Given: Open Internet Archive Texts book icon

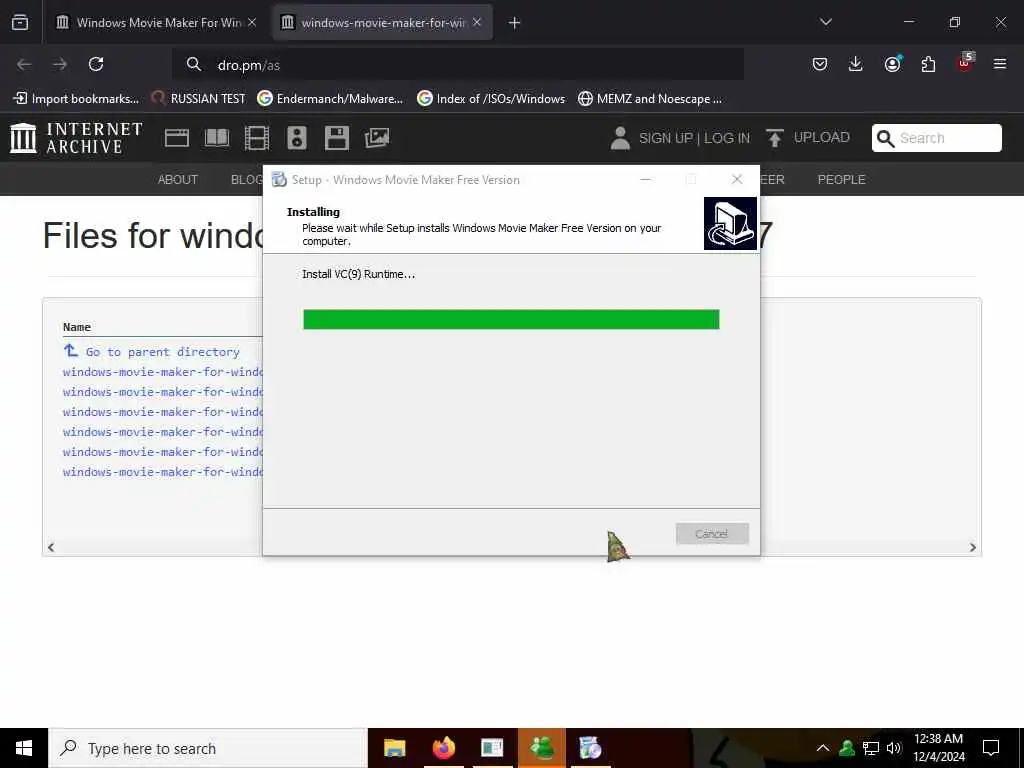Looking at the screenshot, I should [217, 138].
